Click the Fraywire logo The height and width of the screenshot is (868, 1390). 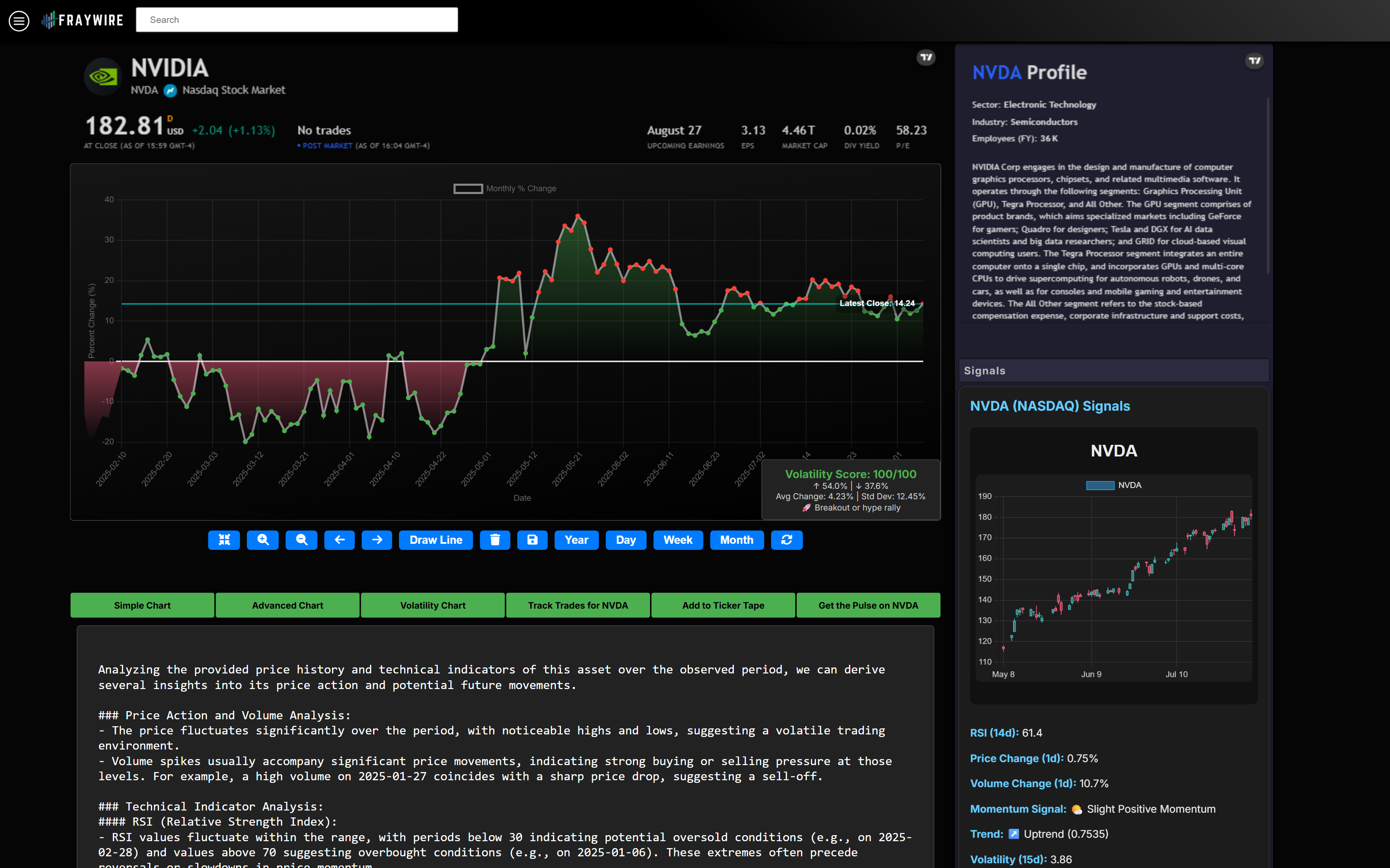click(x=82, y=20)
